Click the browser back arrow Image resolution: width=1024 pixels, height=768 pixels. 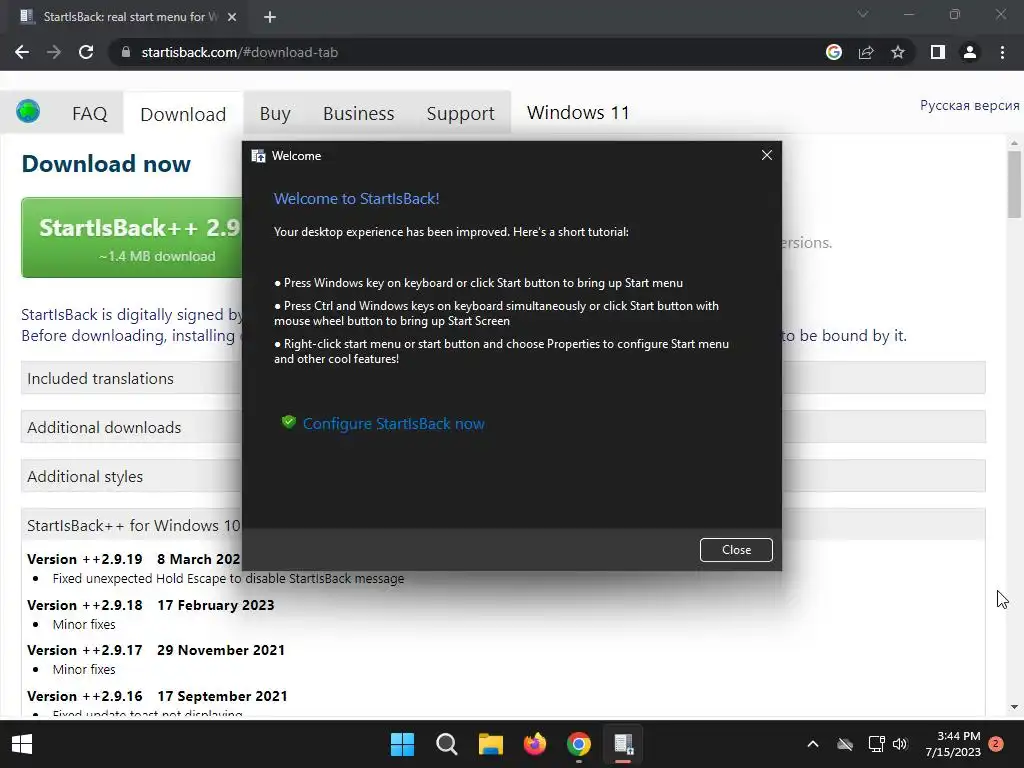(22, 52)
